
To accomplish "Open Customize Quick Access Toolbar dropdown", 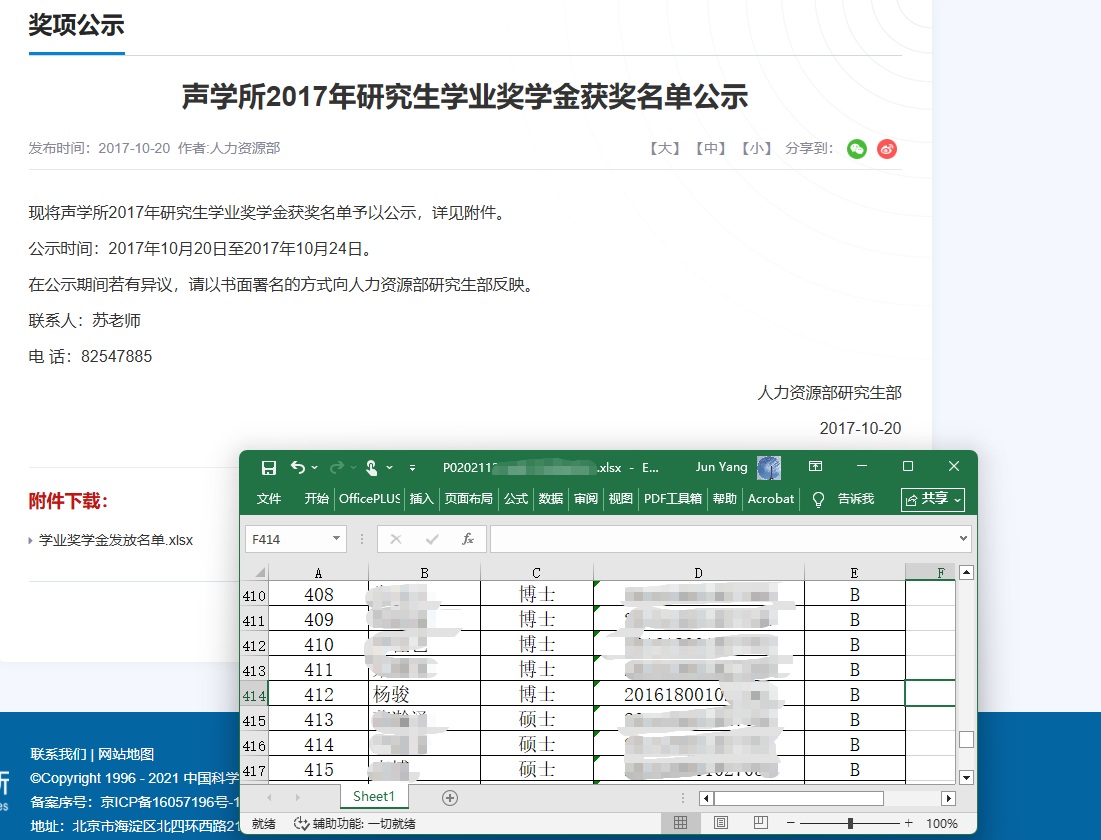I will (x=412, y=468).
